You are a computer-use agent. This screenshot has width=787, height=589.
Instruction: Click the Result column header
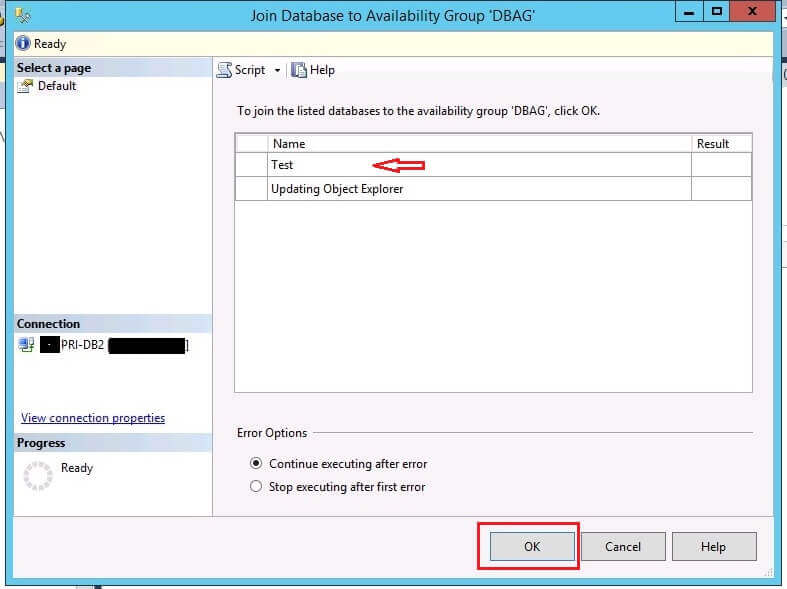pos(721,143)
